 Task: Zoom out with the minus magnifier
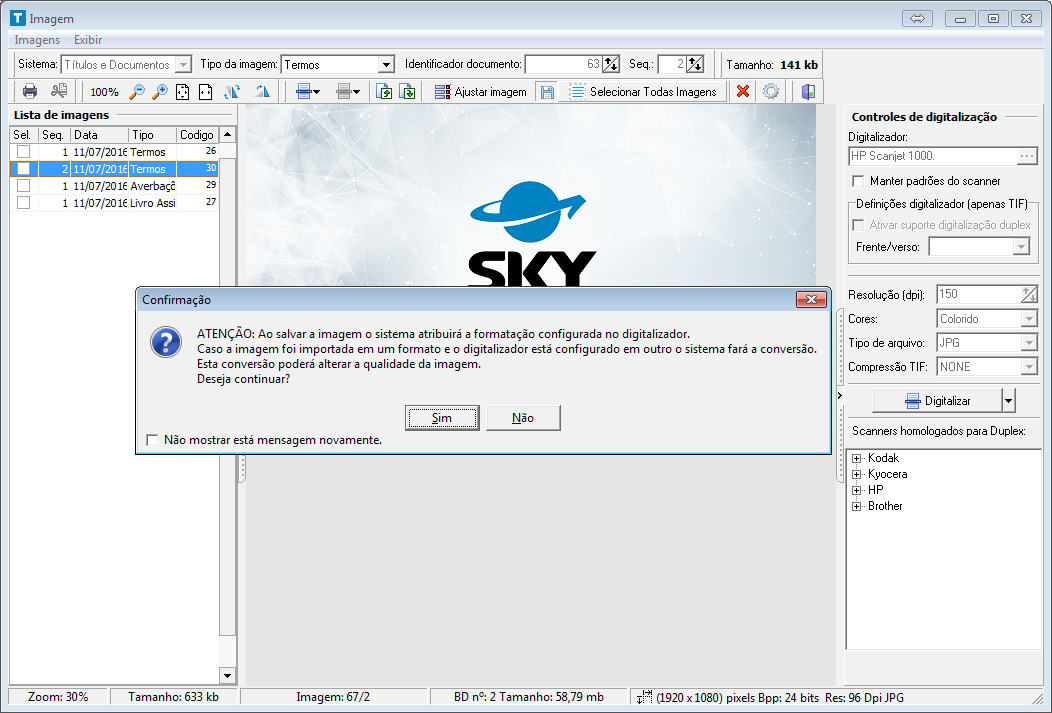coord(136,91)
